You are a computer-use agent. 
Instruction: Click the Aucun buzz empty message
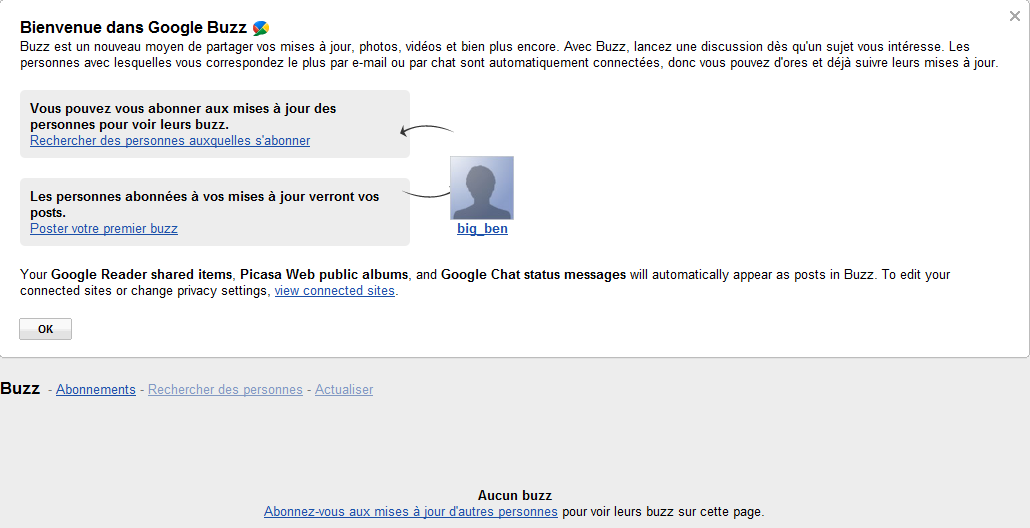514,495
